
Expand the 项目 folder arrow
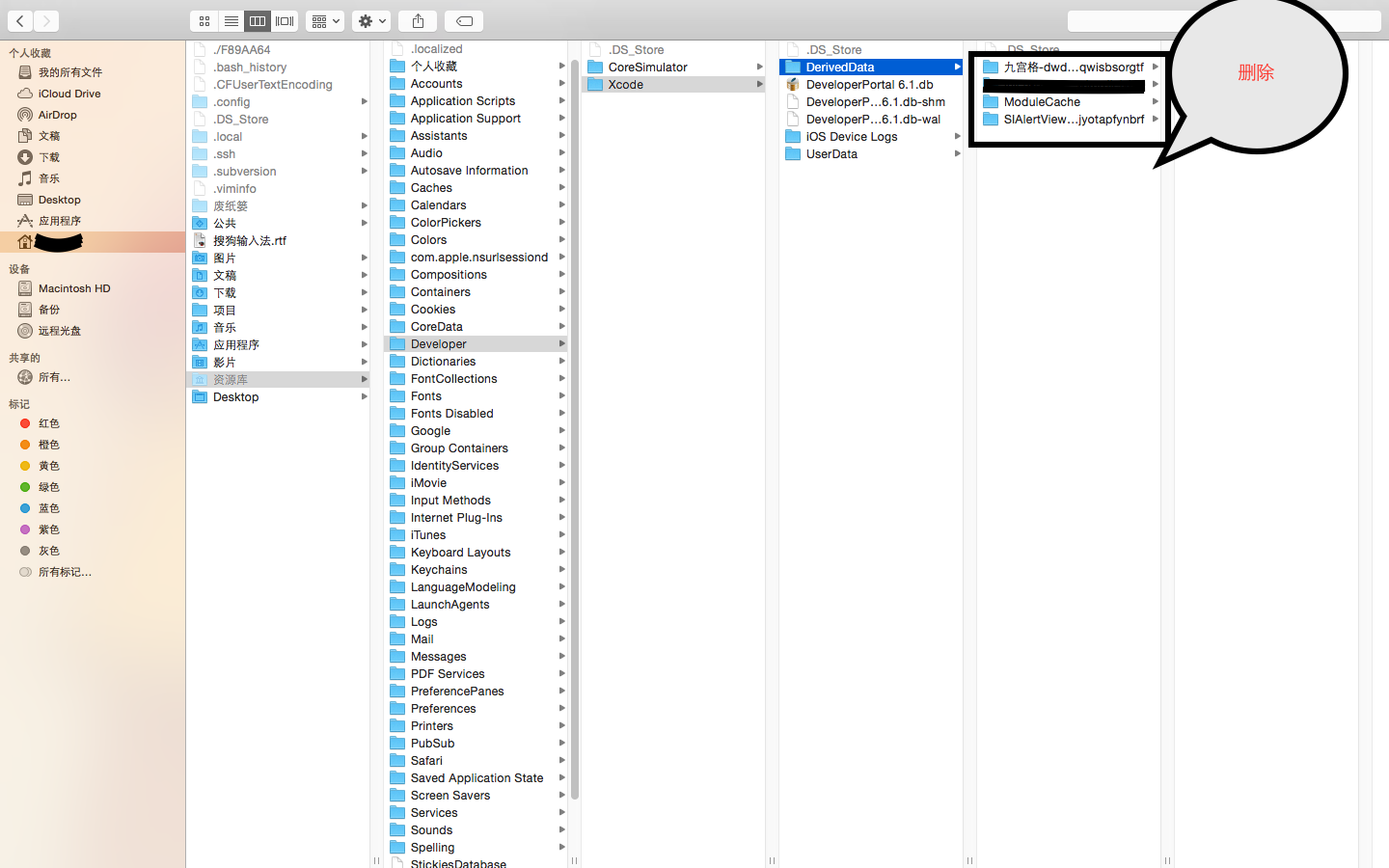coord(364,311)
